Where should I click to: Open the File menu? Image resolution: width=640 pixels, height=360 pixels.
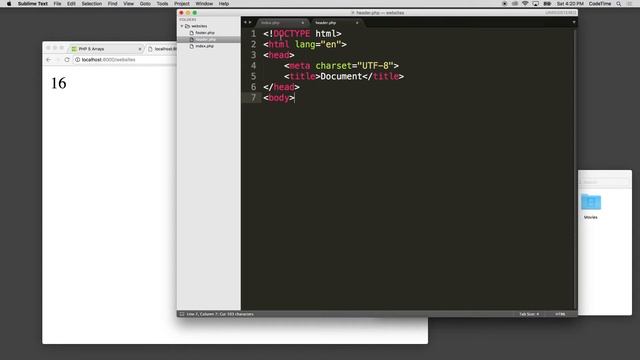coord(57,4)
